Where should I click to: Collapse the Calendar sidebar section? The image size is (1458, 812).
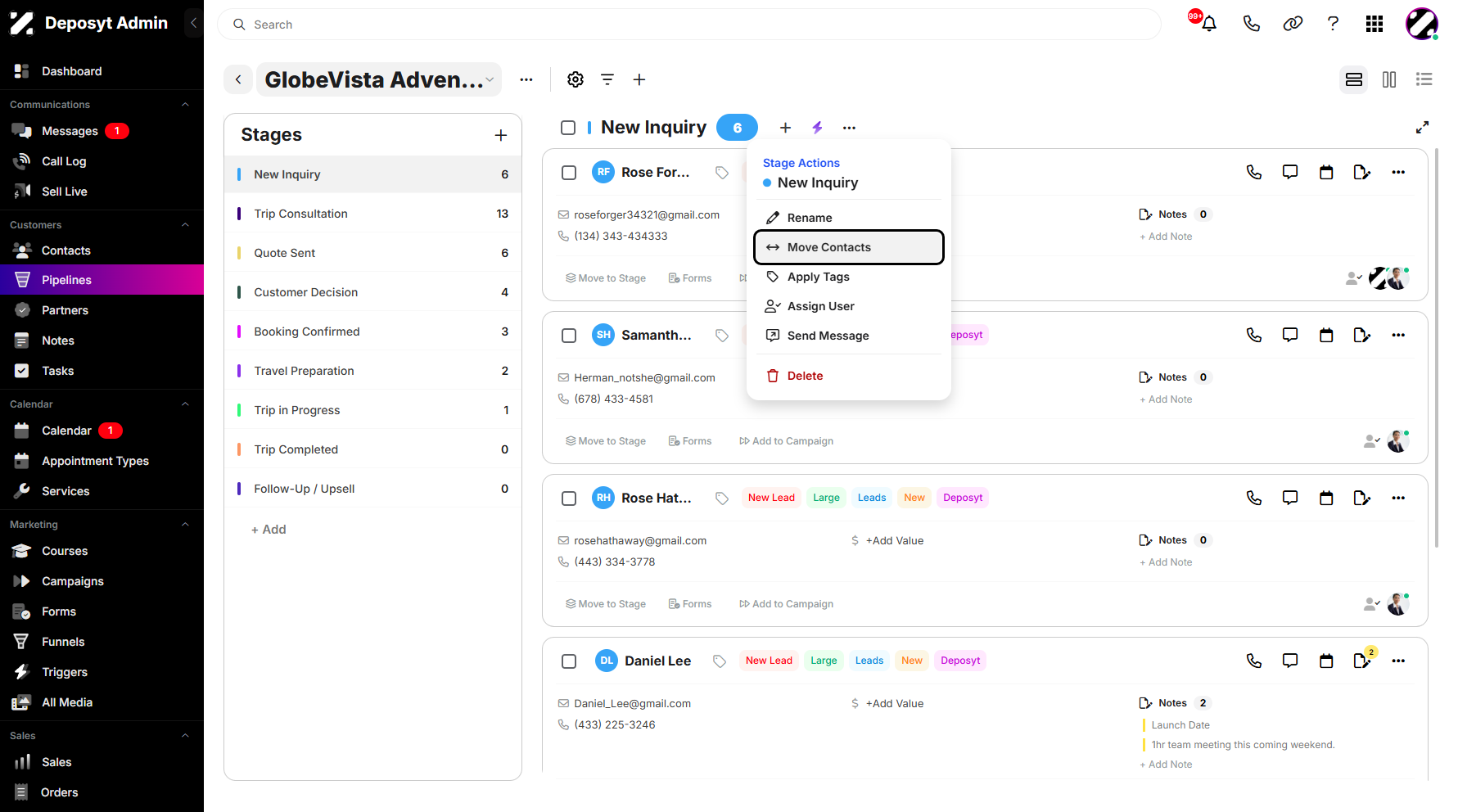click(185, 404)
